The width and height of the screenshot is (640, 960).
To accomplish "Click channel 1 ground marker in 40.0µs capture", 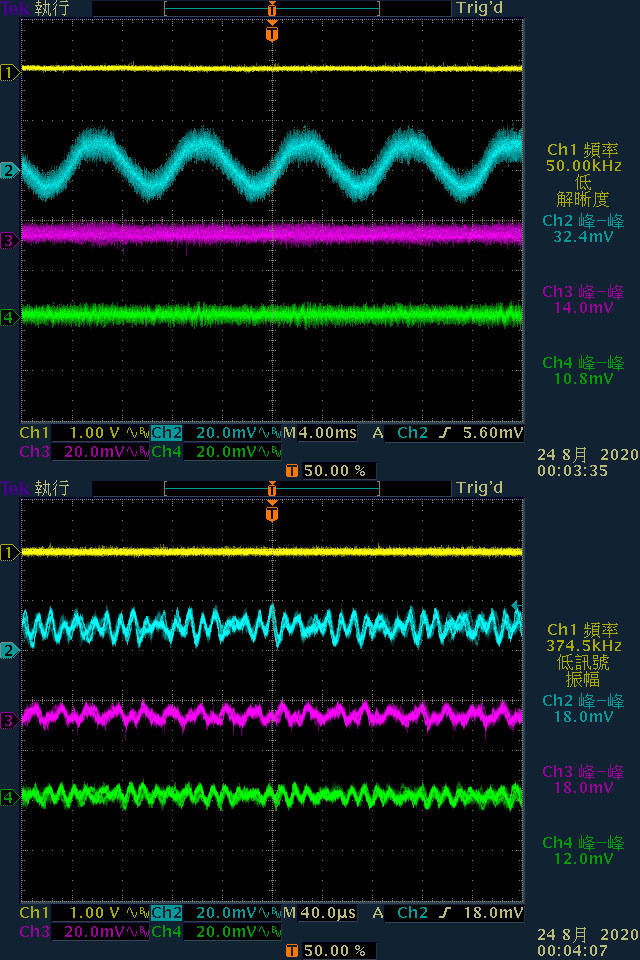I will point(9,553).
